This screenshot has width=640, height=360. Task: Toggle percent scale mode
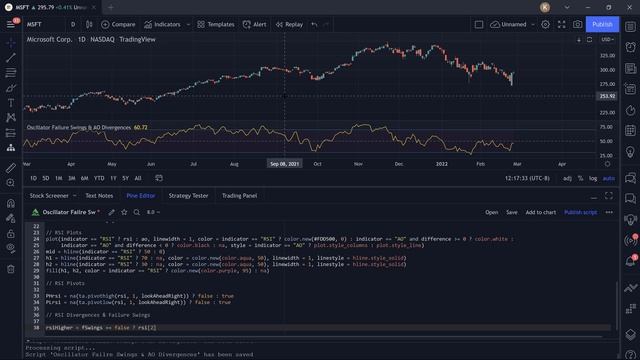[580, 178]
